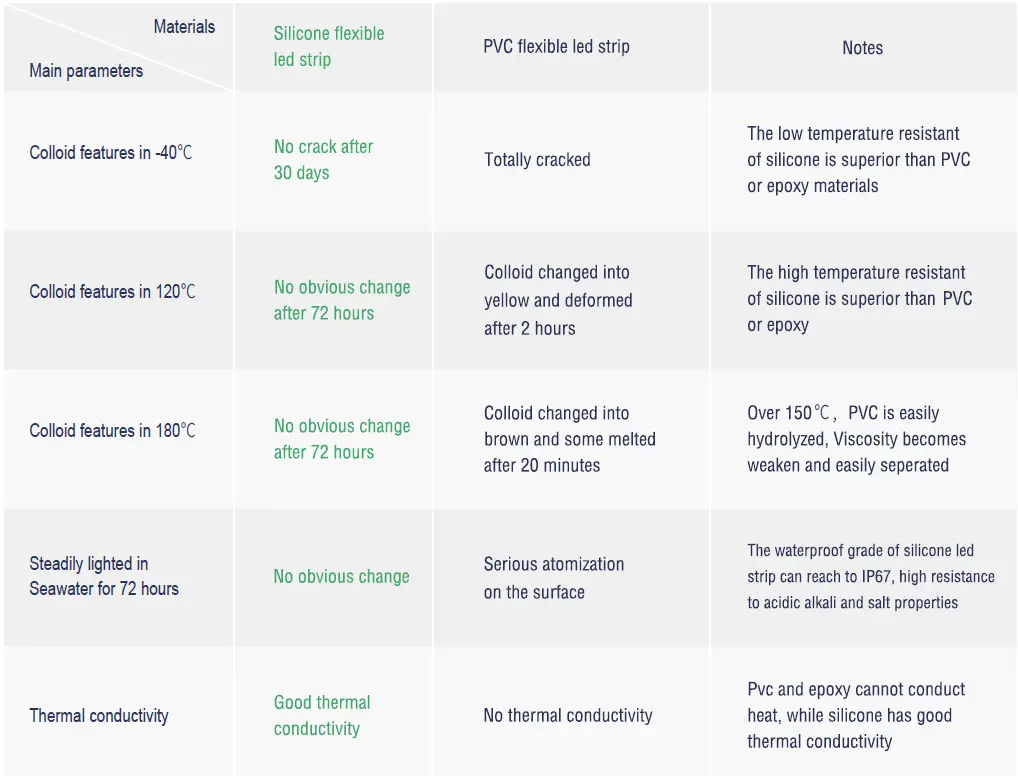Click the "Colloid features in 120°C" row label
Viewport: 1018px width, 776px height.
(x=112, y=292)
